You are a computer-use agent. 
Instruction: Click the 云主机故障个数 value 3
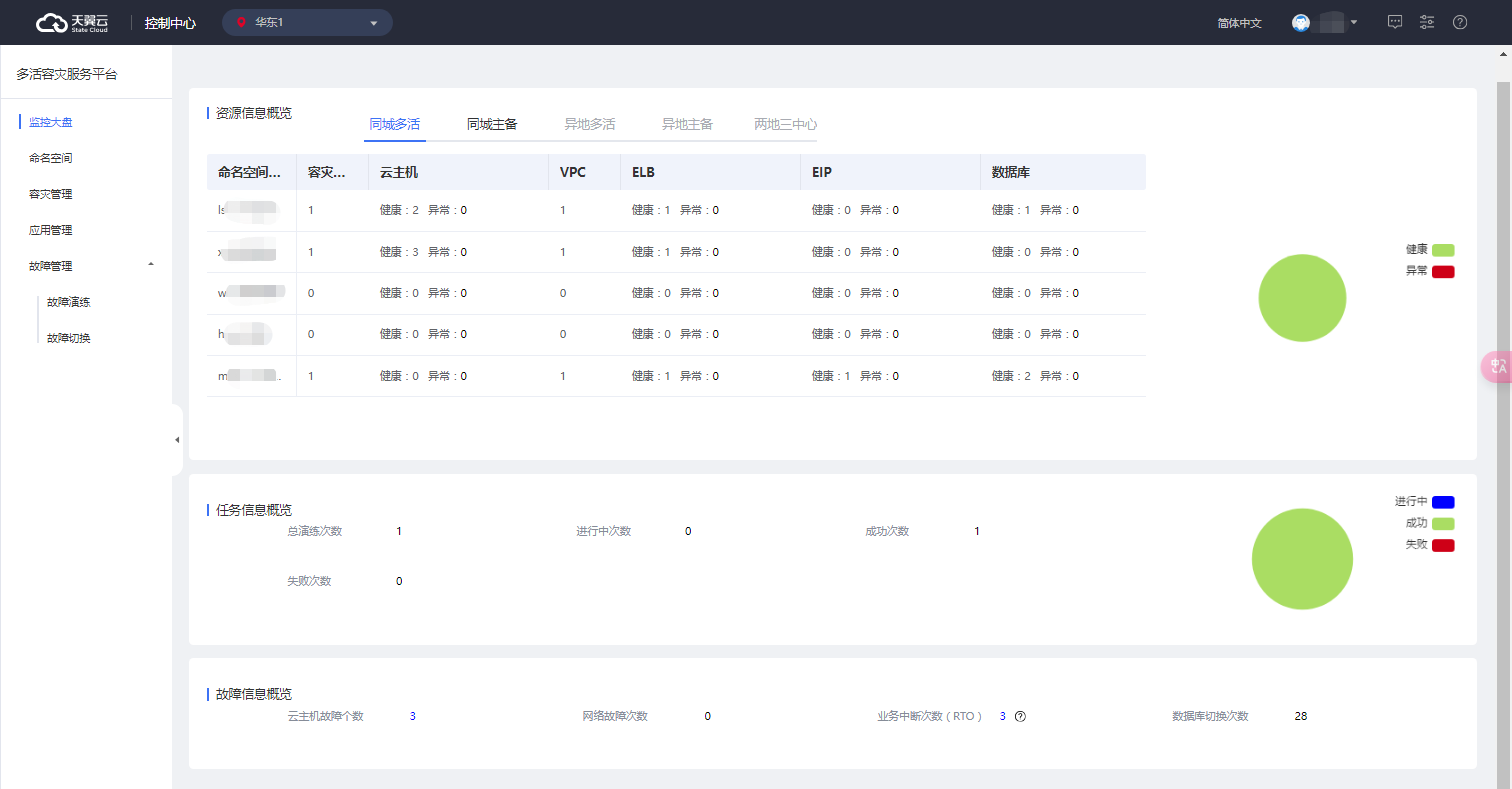click(x=413, y=716)
